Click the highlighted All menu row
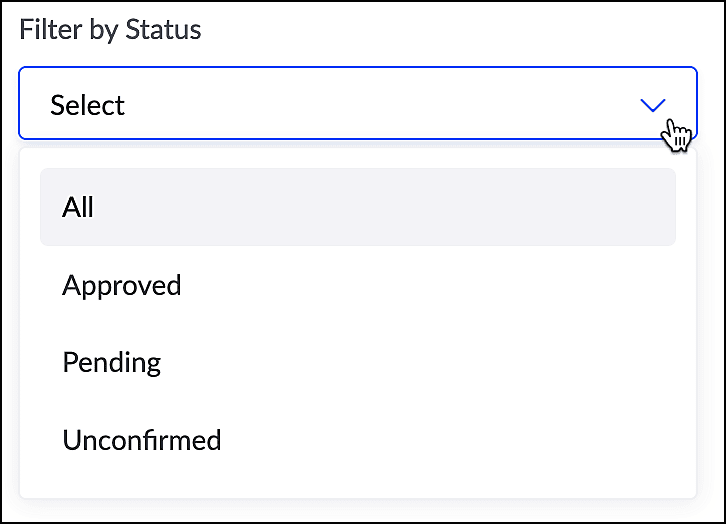 pyautogui.click(x=357, y=207)
